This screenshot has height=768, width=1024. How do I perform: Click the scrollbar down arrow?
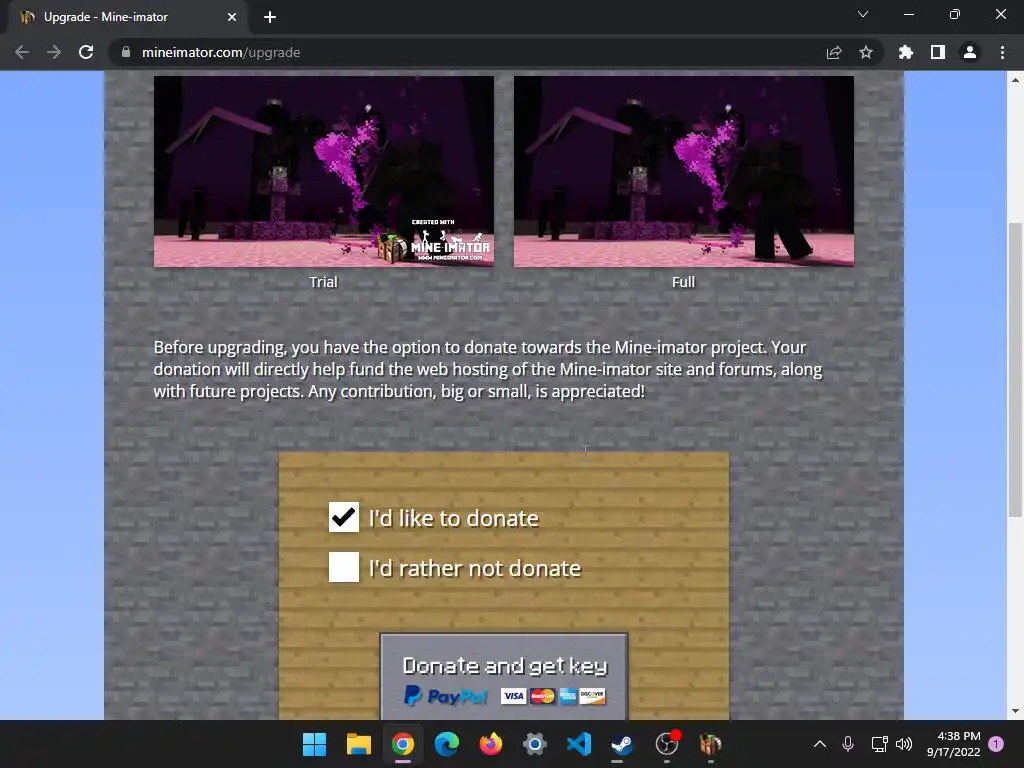1015,711
